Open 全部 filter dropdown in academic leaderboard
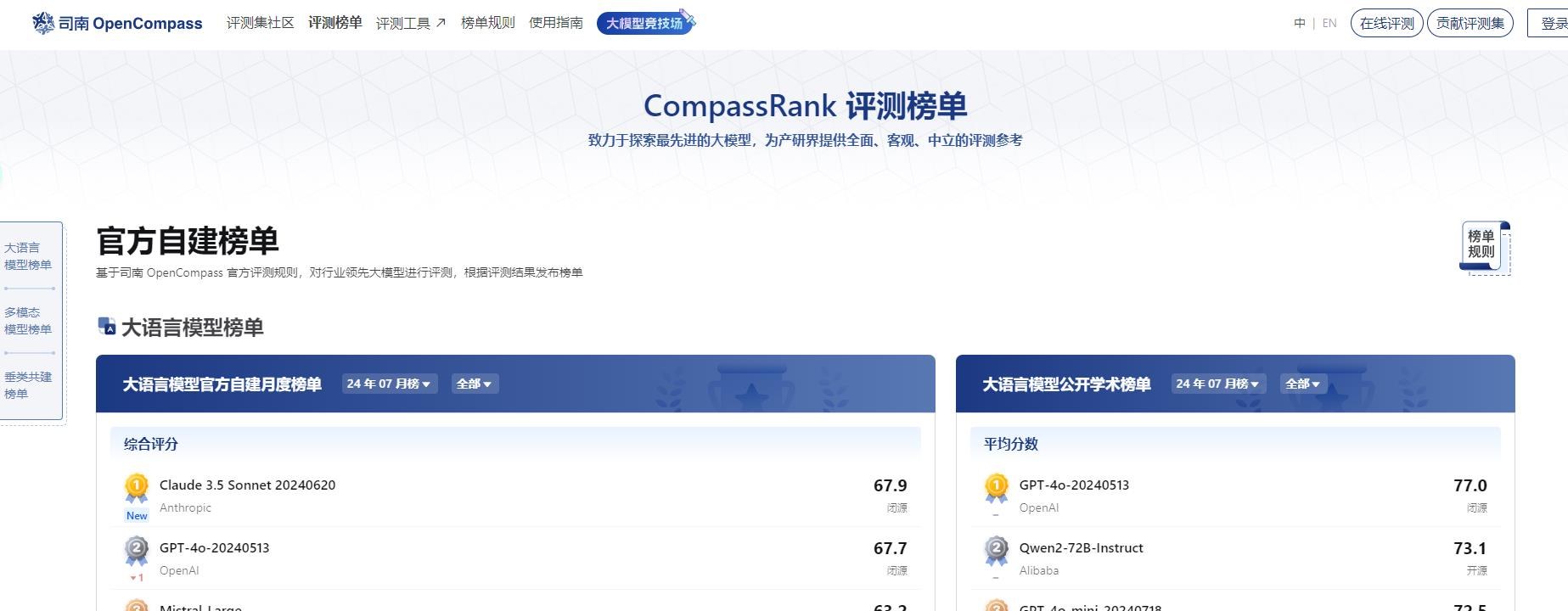This screenshot has width=1568, height=611. [1303, 384]
